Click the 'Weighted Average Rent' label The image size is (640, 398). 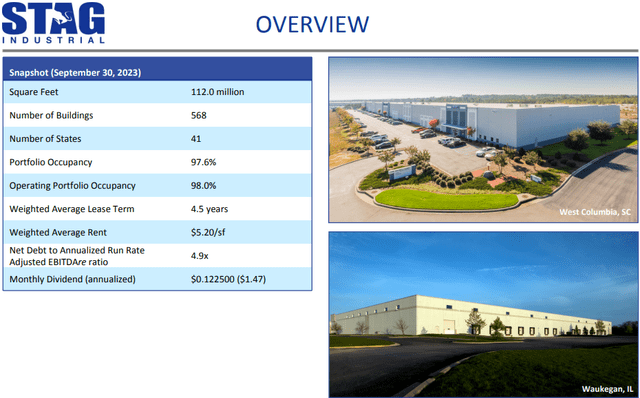coord(58,232)
